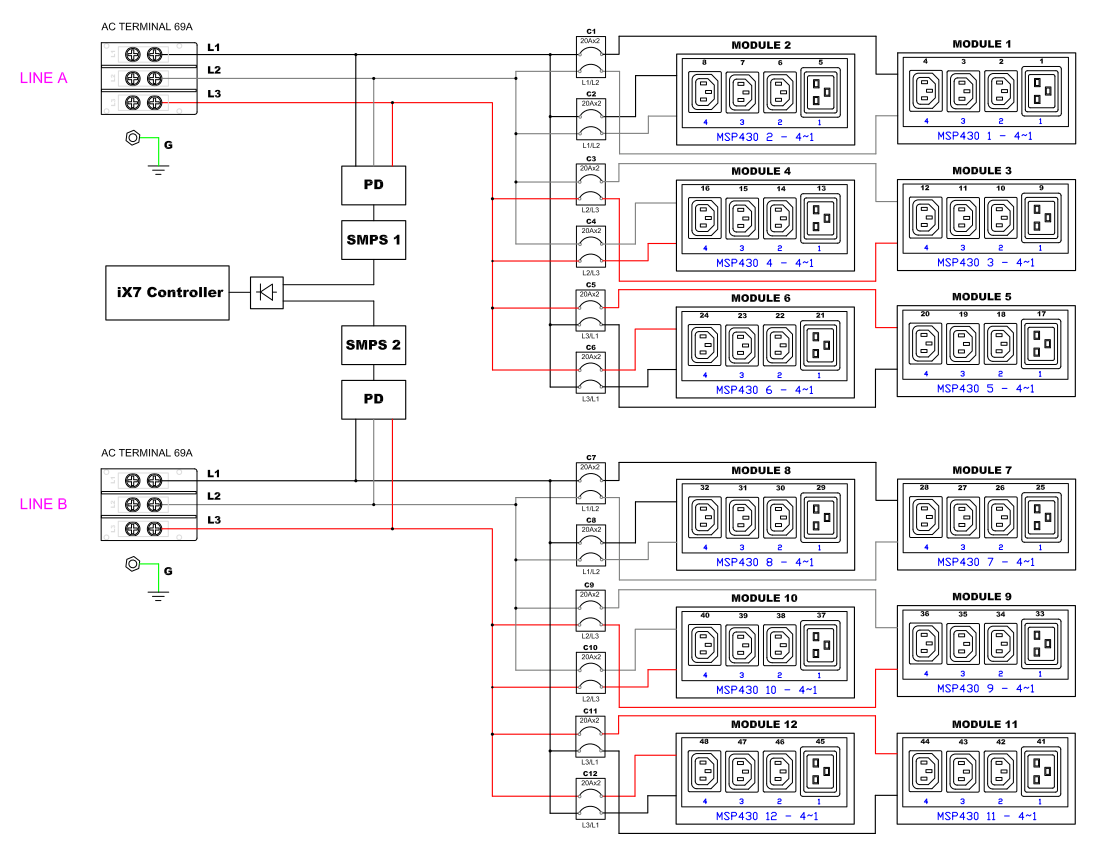Click the PD block above SMPS 1
1101x853 pixels.
pos(374,185)
